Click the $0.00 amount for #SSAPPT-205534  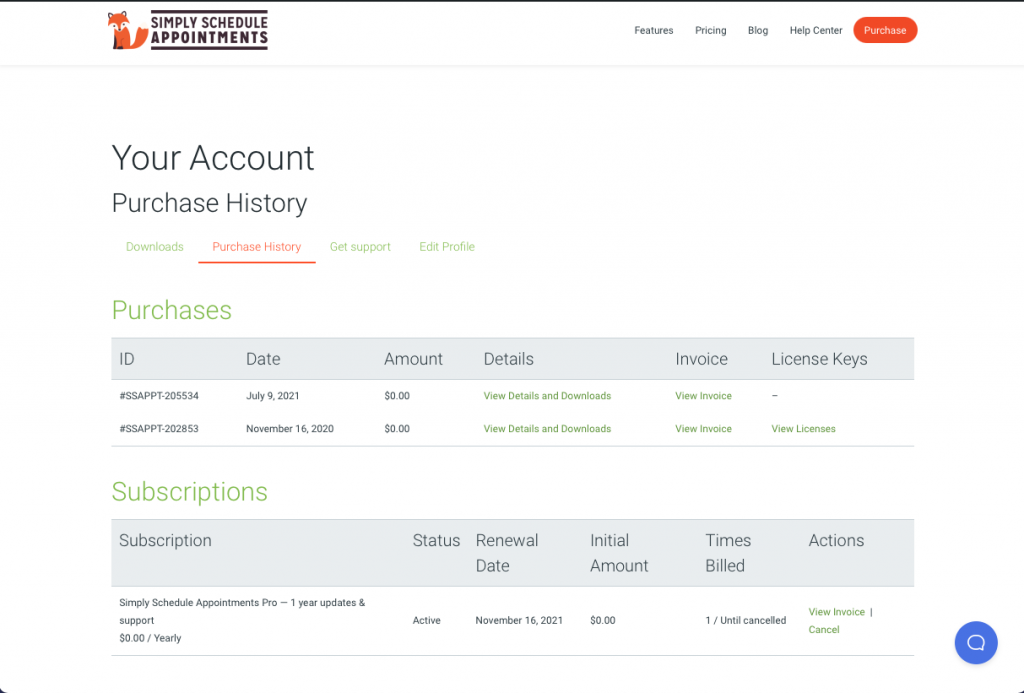pos(397,396)
